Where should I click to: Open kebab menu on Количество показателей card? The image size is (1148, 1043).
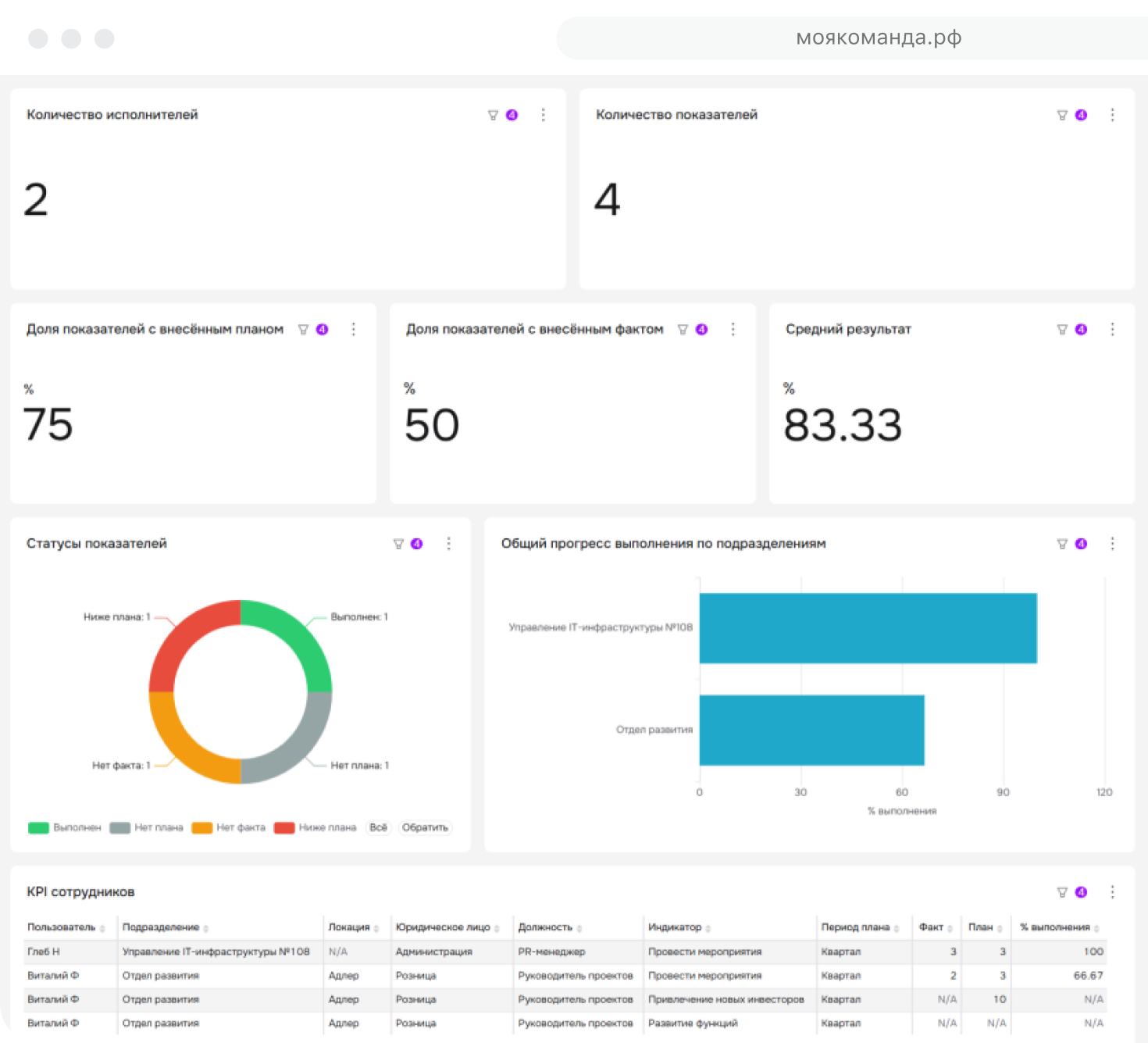coord(1113,115)
